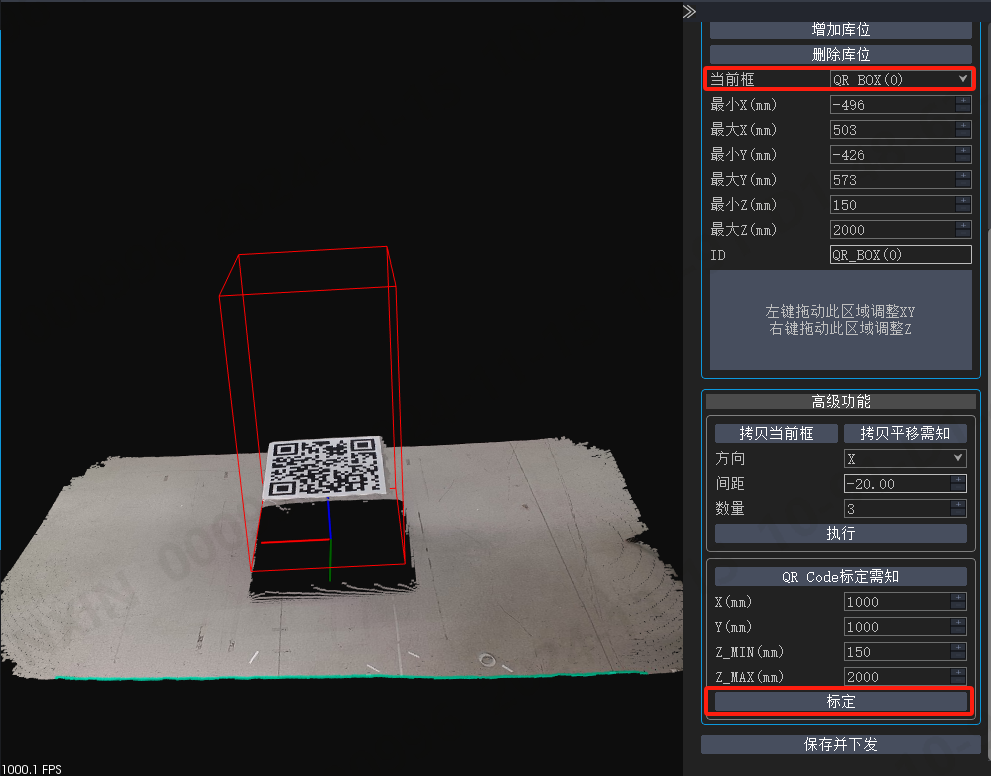Screen dimensions: 991x776
Task: Increment the QR calibration X(mm) value
Action: 958,597
